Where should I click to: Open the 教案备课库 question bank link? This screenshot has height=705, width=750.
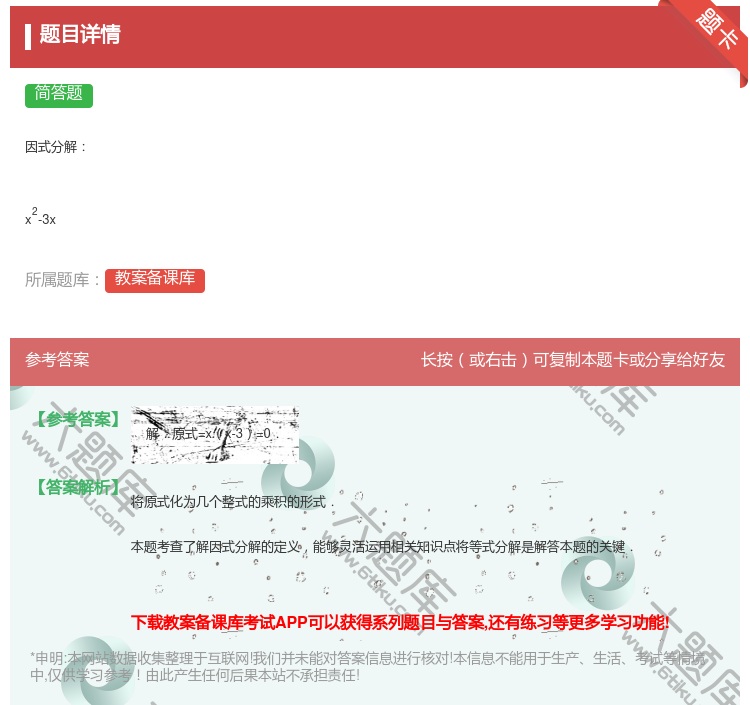(x=155, y=280)
